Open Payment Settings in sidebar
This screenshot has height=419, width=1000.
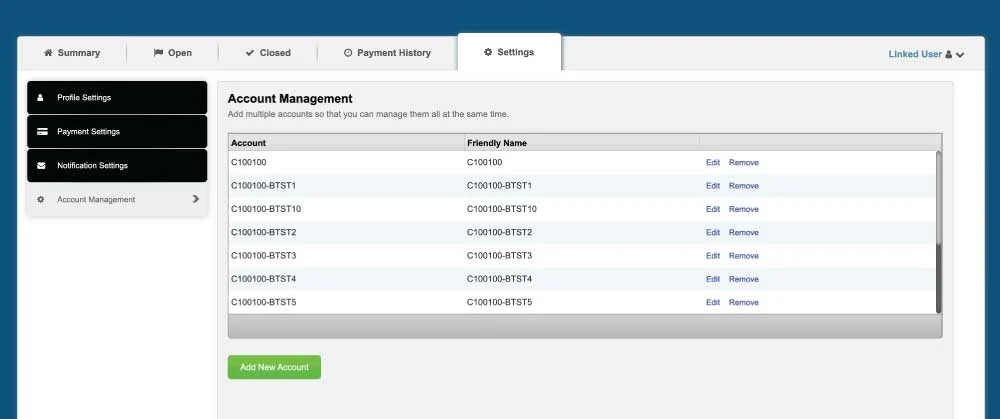117,131
